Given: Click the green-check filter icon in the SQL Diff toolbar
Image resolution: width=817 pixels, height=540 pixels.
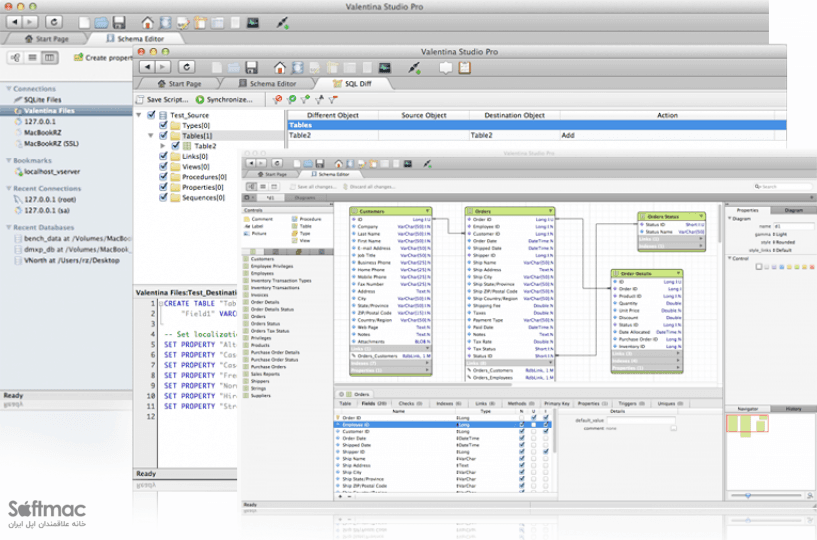Looking at the screenshot, I should click(292, 99).
